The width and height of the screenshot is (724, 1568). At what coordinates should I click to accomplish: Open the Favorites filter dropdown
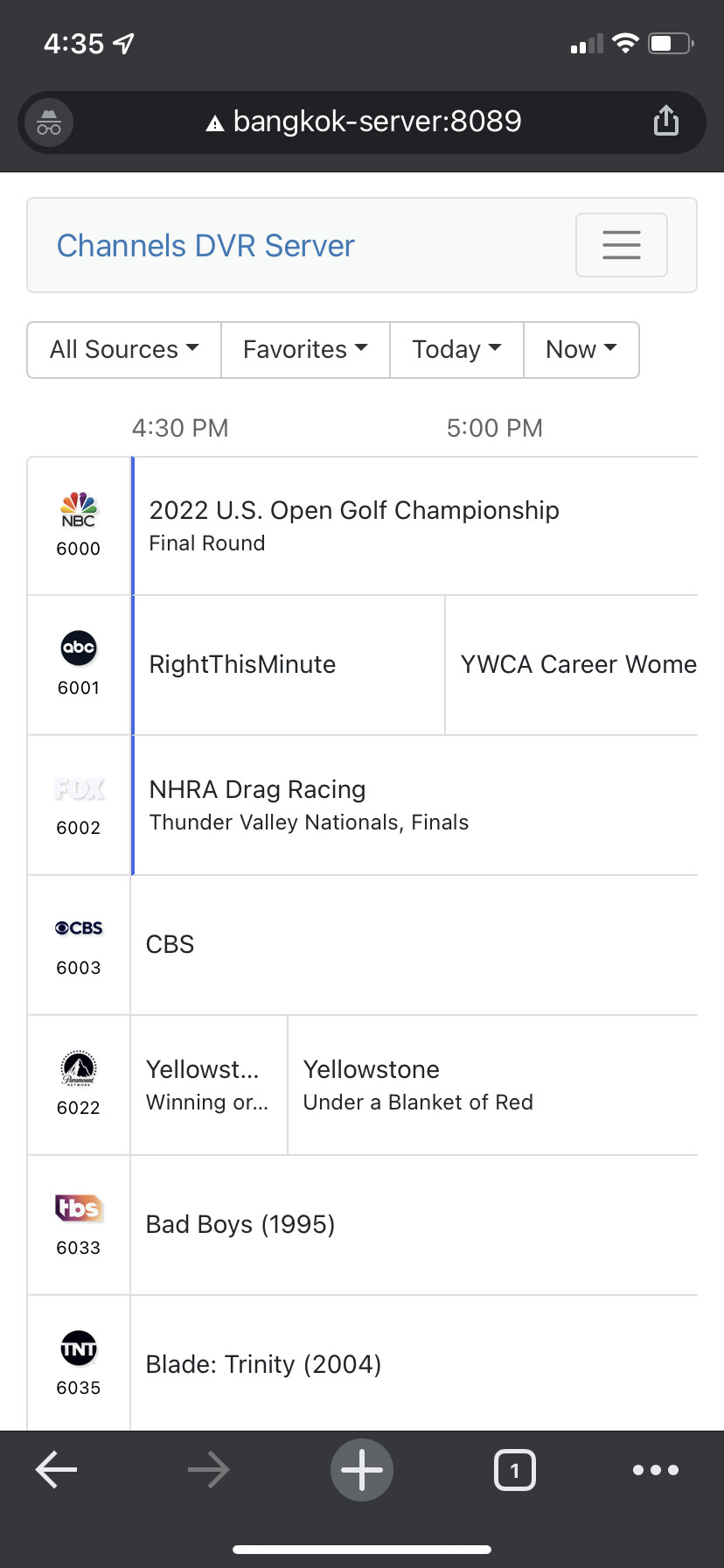[305, 350]
